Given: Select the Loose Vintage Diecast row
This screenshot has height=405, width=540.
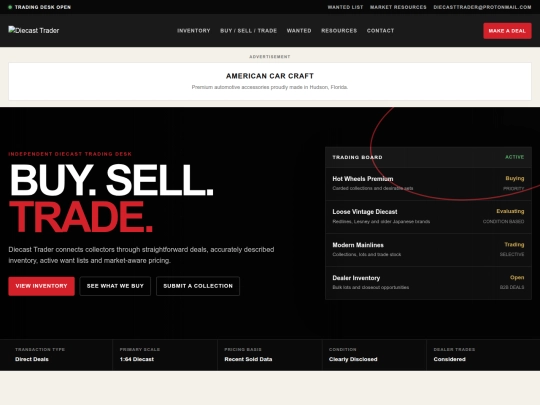Looking at the screenshot, I should point(428,217).
